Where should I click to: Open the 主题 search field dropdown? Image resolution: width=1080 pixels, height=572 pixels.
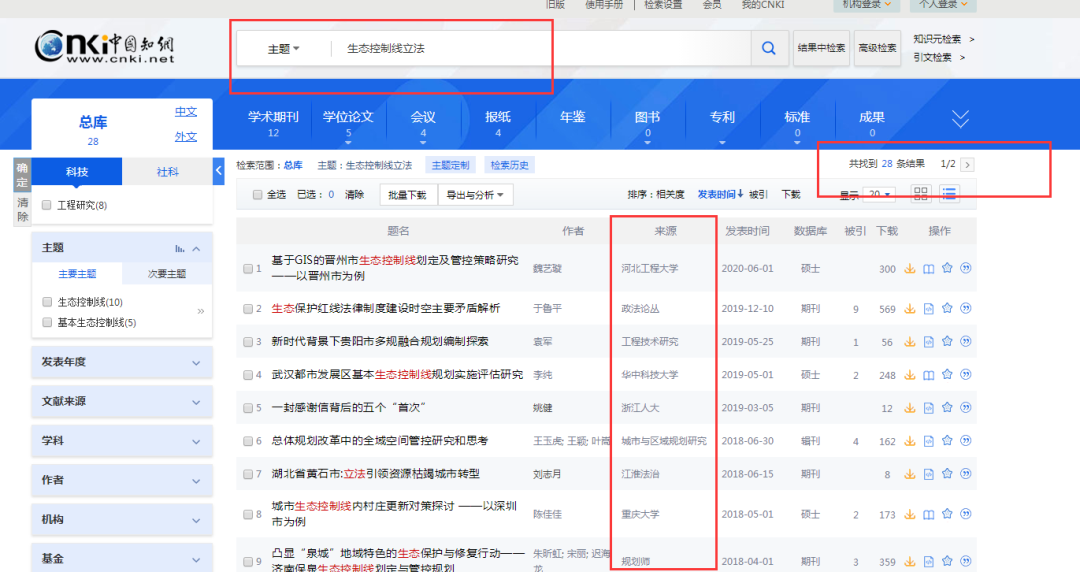pos(283,48)
